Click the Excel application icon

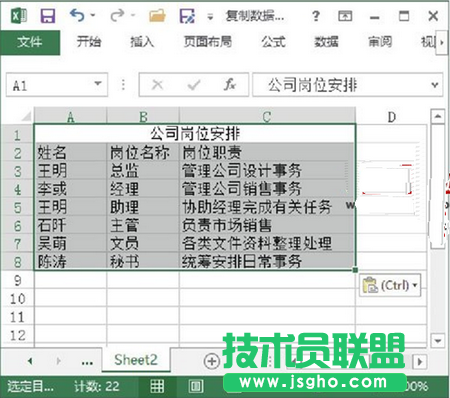coord(18,16)
